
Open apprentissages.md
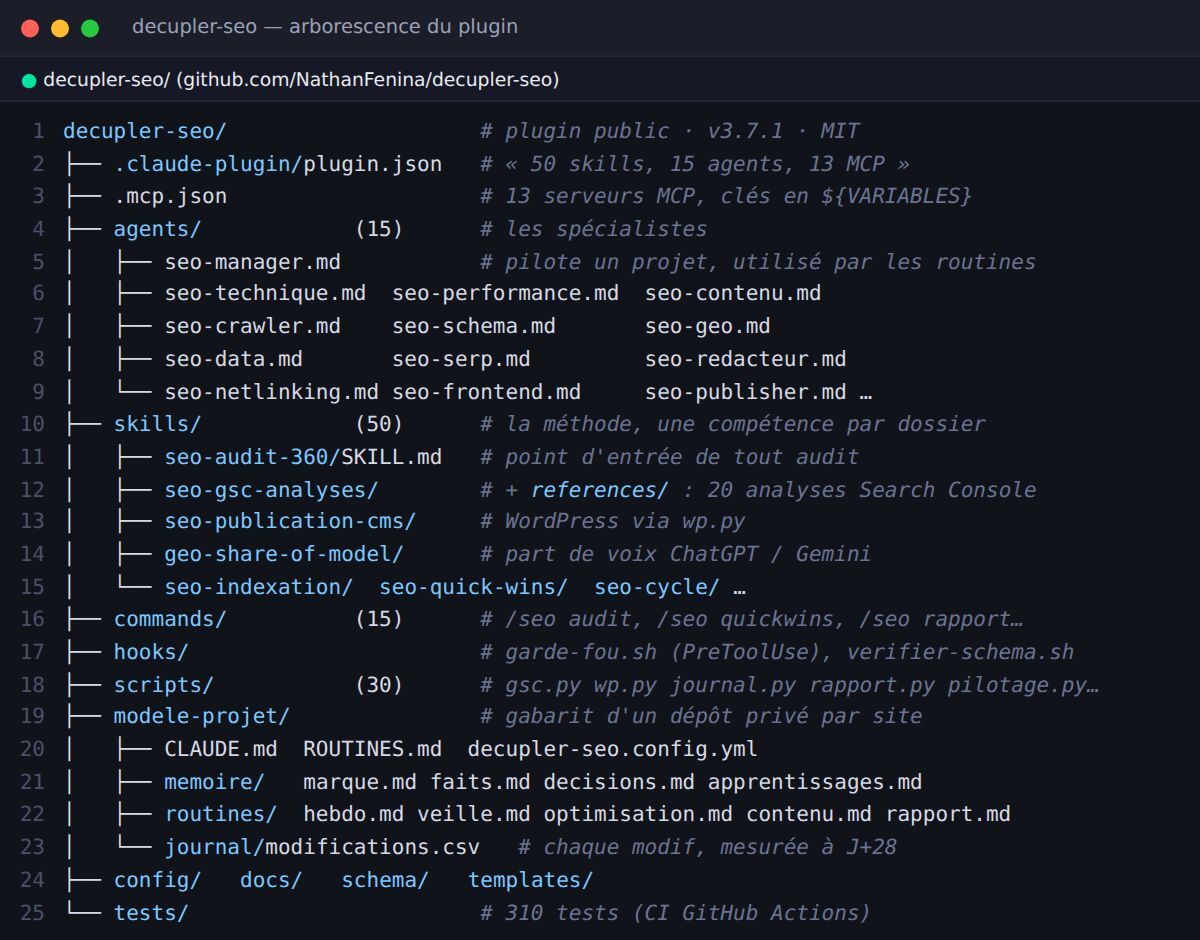click(814, 782)
